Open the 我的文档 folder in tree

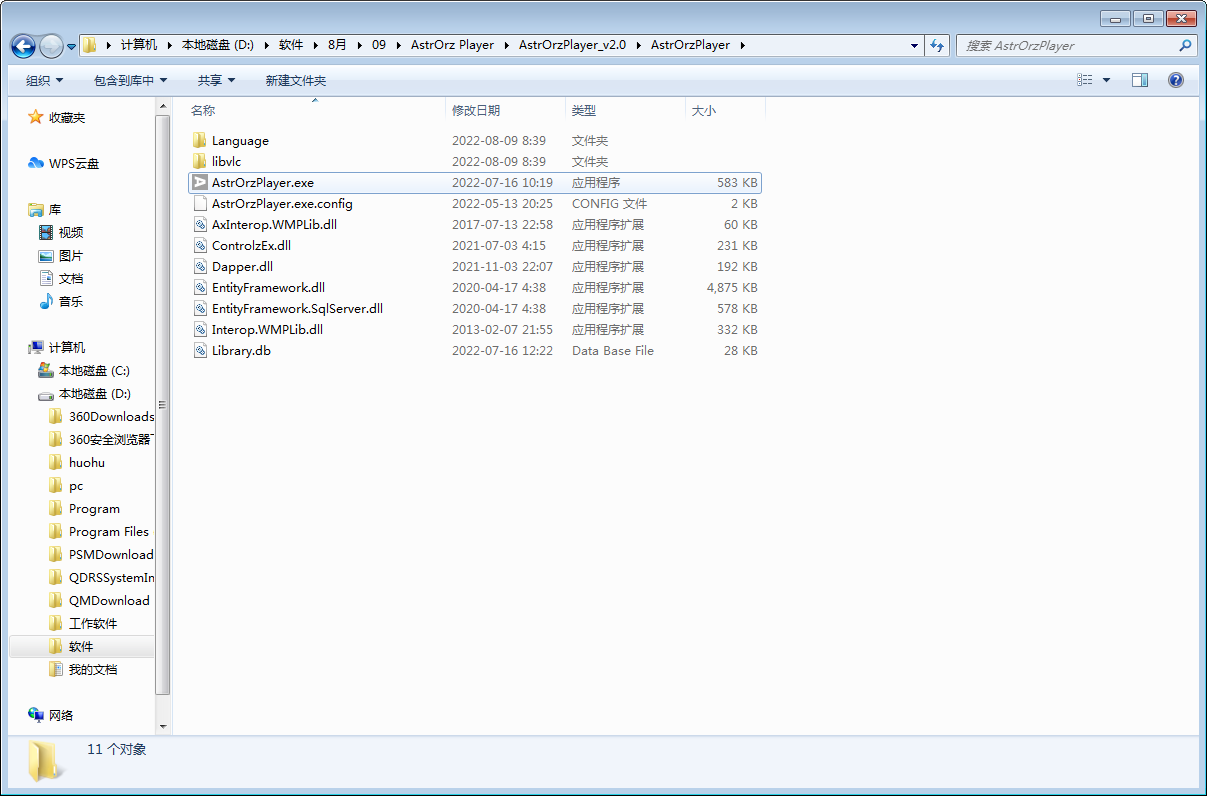coord(93,670)
